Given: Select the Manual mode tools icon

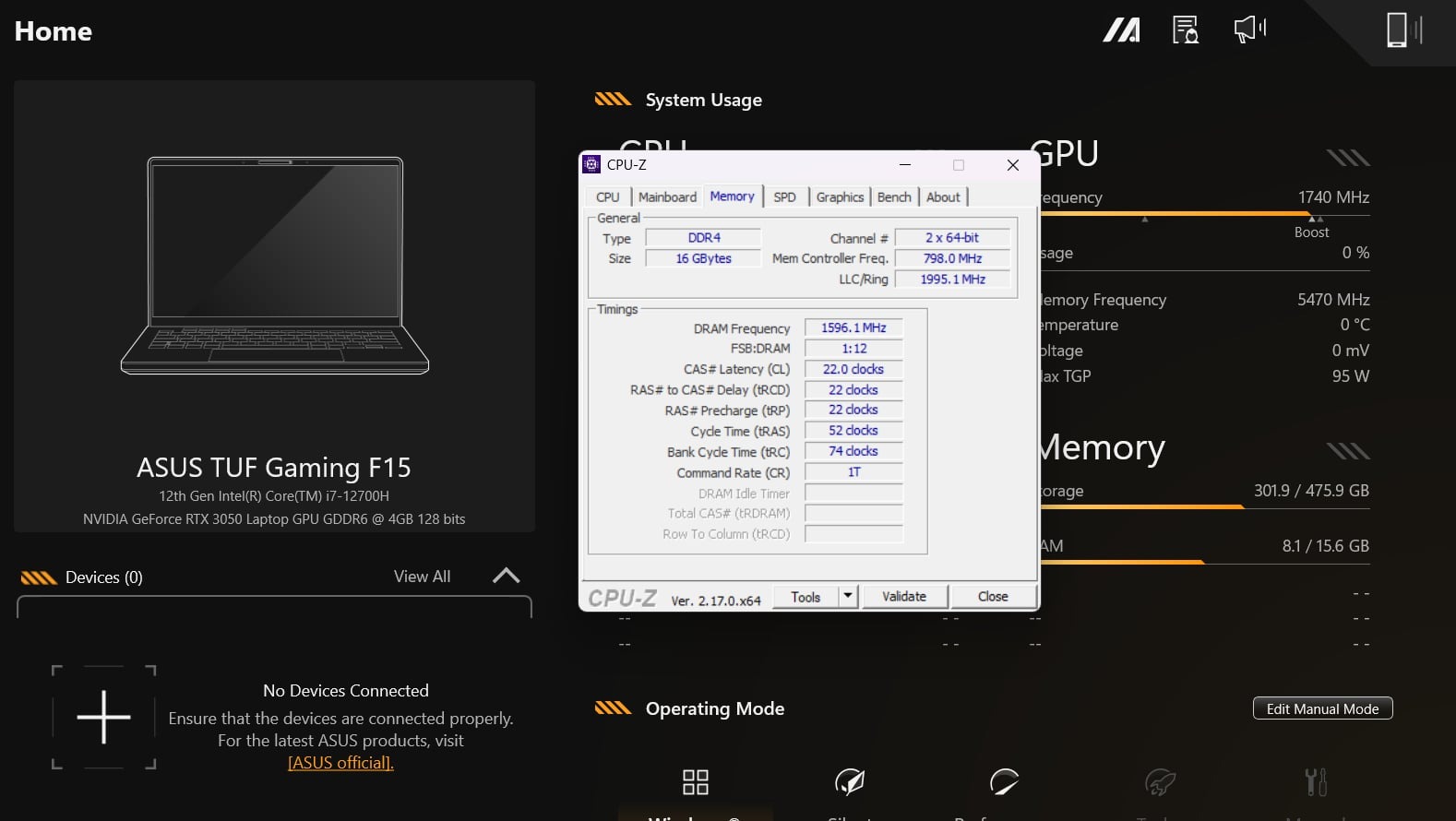Looking at the screenshot, I should (x=1316, y=782).
